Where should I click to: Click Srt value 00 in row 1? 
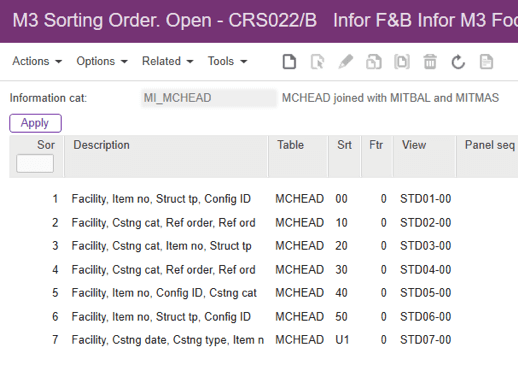[x=341, y=199]
